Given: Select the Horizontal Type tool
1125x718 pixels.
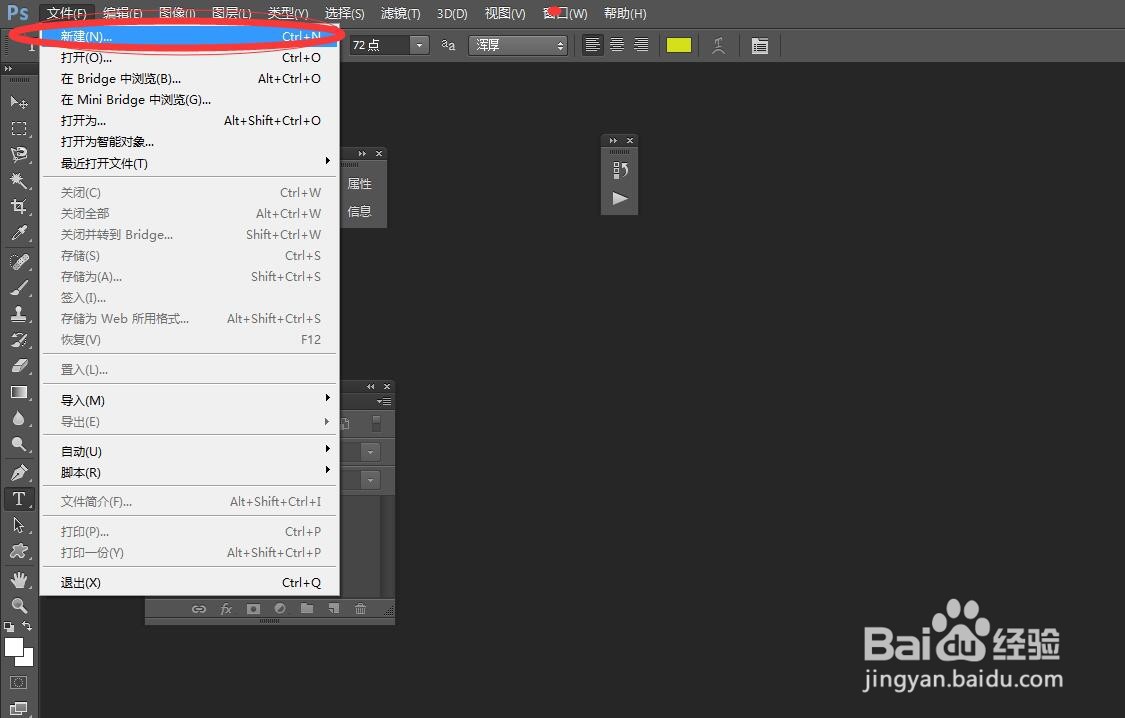Looking at the screenshot, I should pyautogui.click(x=19, y=499).
